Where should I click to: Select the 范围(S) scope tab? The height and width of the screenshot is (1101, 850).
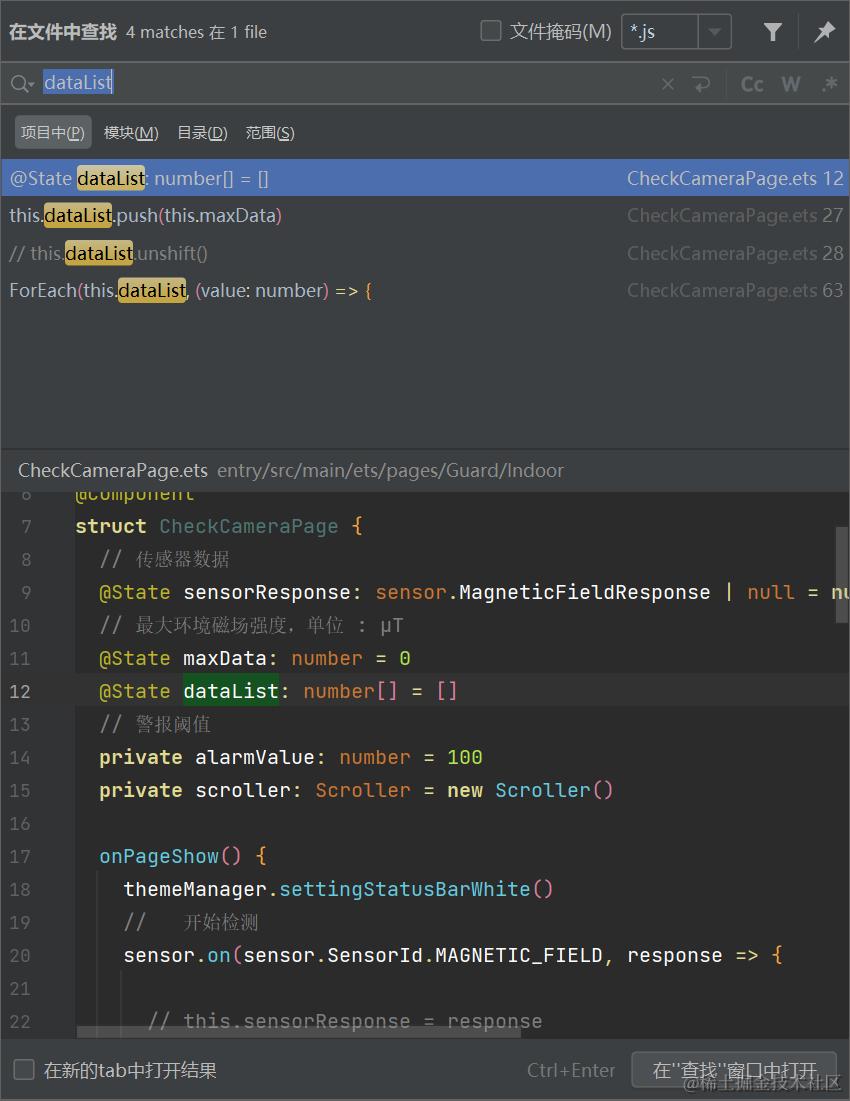(270, 133)
